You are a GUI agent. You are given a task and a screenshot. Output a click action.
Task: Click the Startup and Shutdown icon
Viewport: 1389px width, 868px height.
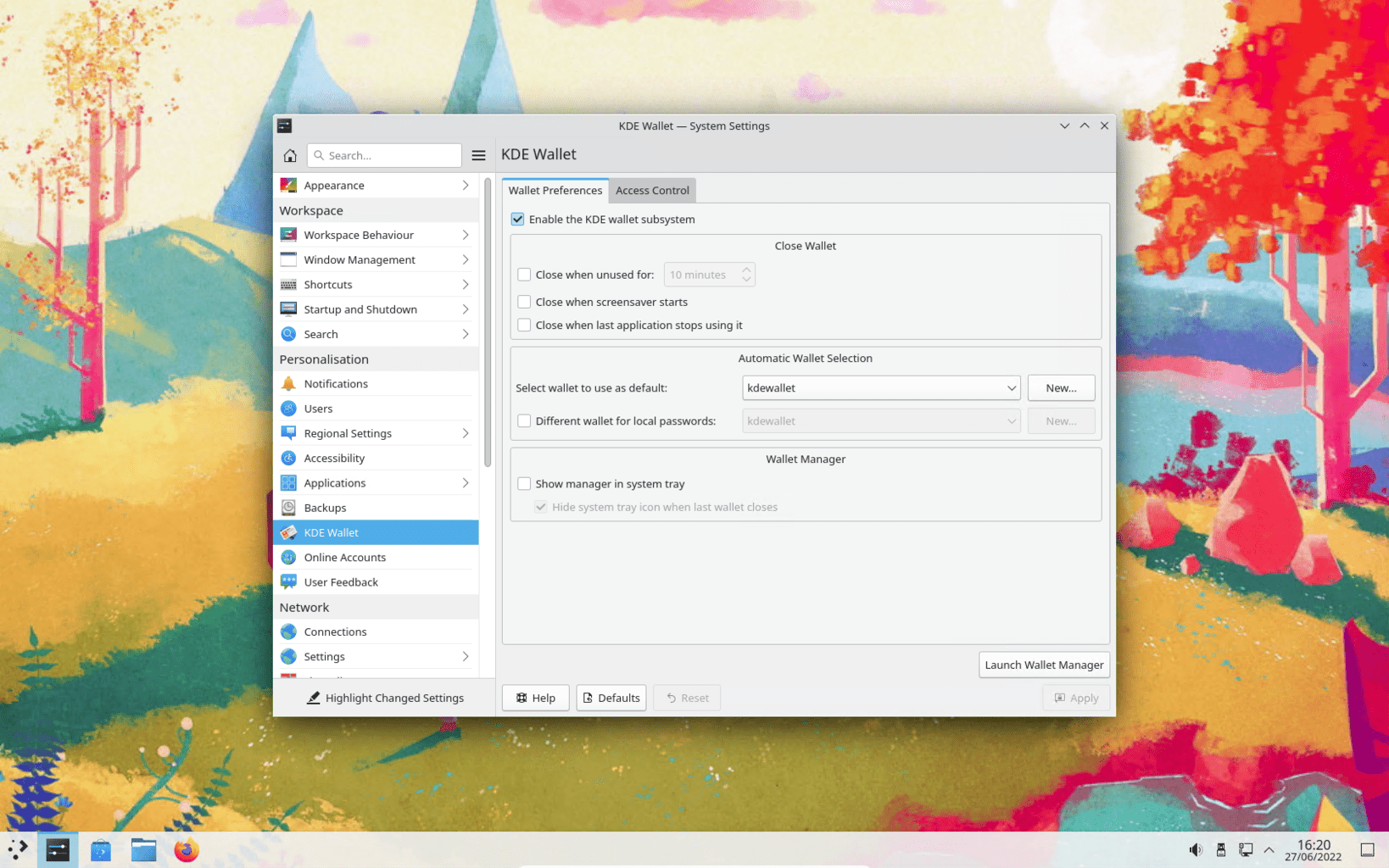pos(288,309)
